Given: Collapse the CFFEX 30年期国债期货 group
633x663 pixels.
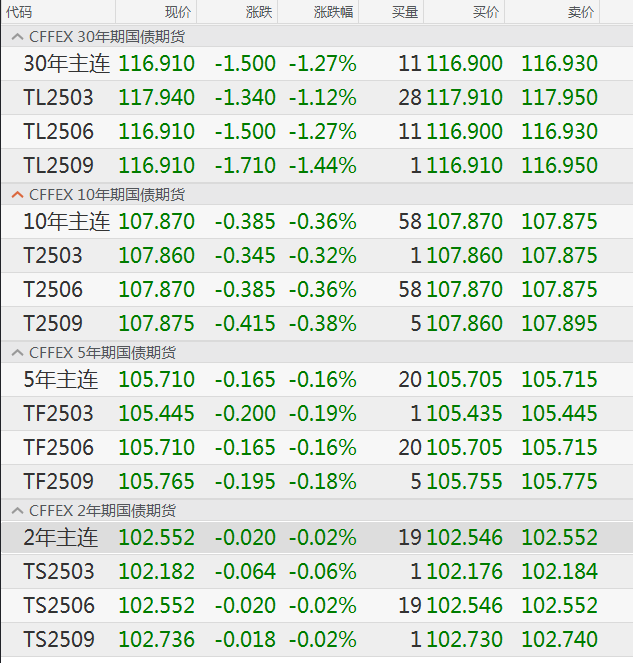Looking at the screenshot, I should click(17, 37).
